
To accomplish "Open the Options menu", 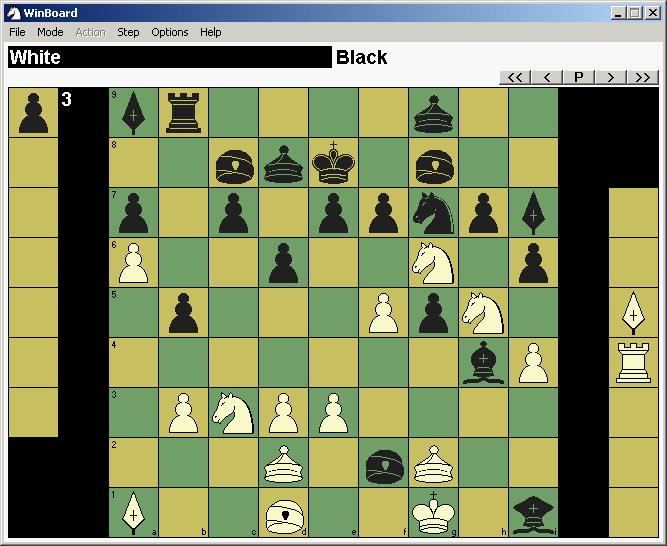I will 170,32.
